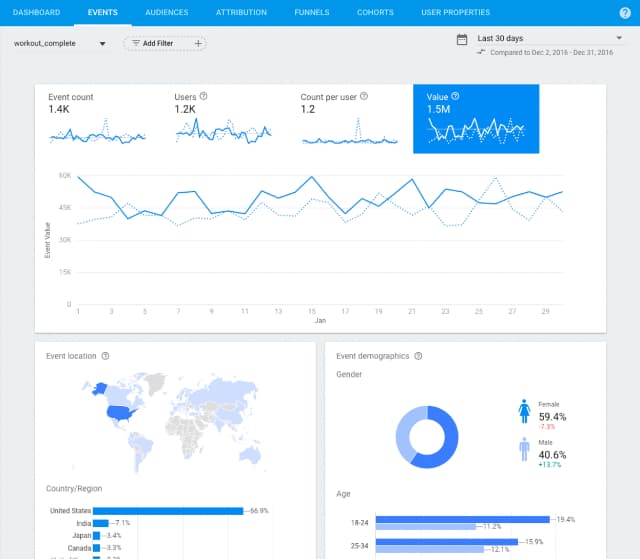Switch to the Cohorts tab
Image resolution: width=640 pixels, height=560 pixels.
(376, 13)
